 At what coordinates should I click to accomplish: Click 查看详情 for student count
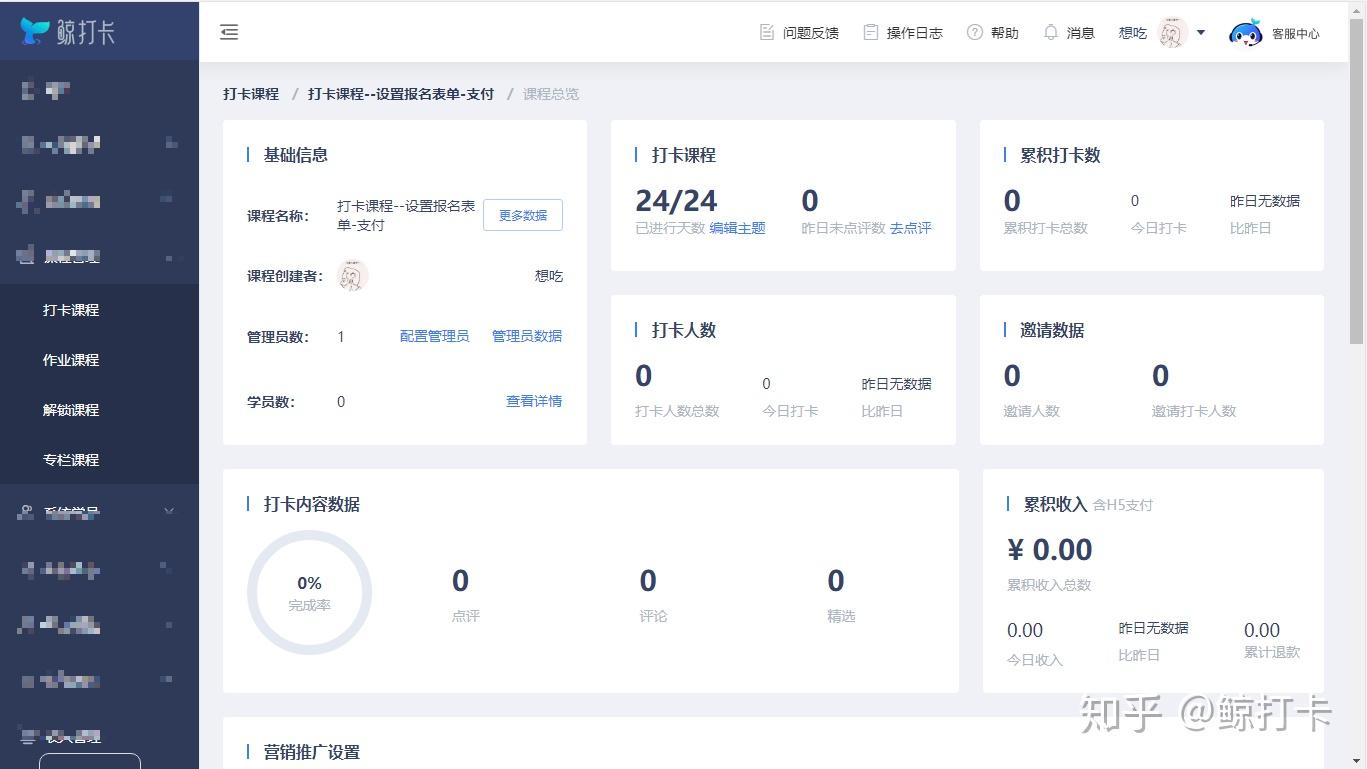coord(534,401)
